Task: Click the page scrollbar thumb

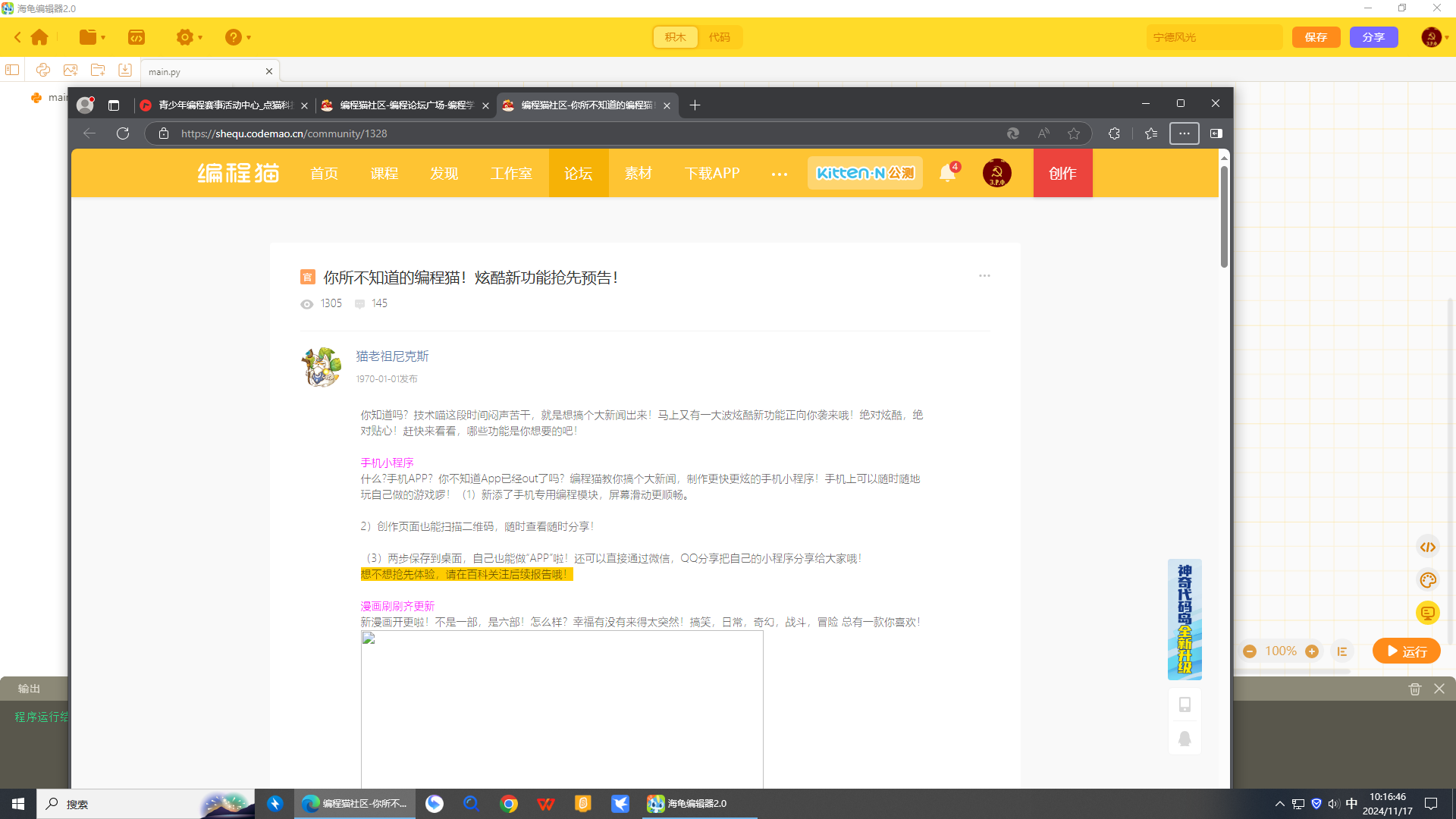Action: (x=1224, y=216)
